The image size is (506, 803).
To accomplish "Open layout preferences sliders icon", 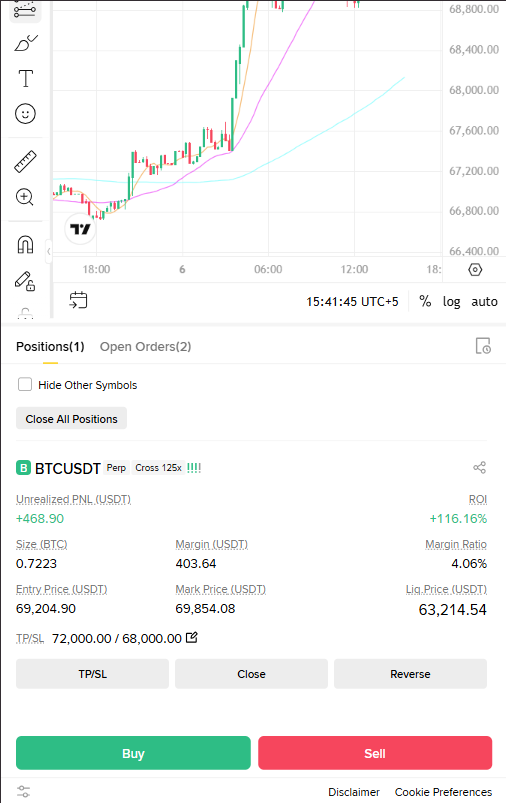I will (24, 791).
